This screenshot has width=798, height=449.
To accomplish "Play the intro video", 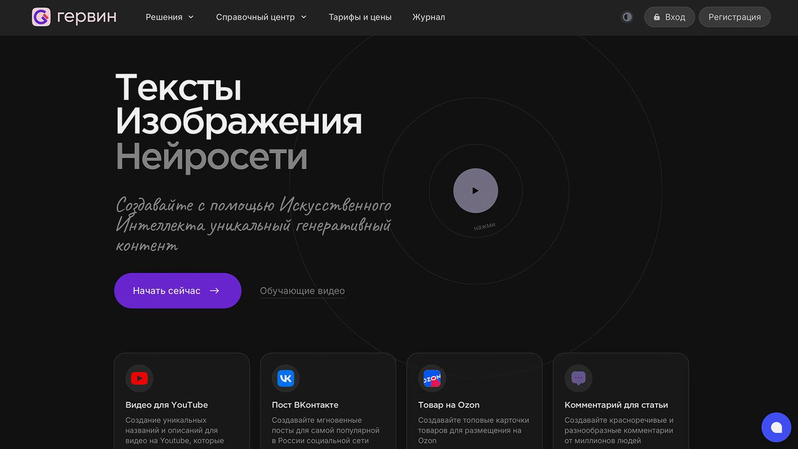I will point(475,190).
